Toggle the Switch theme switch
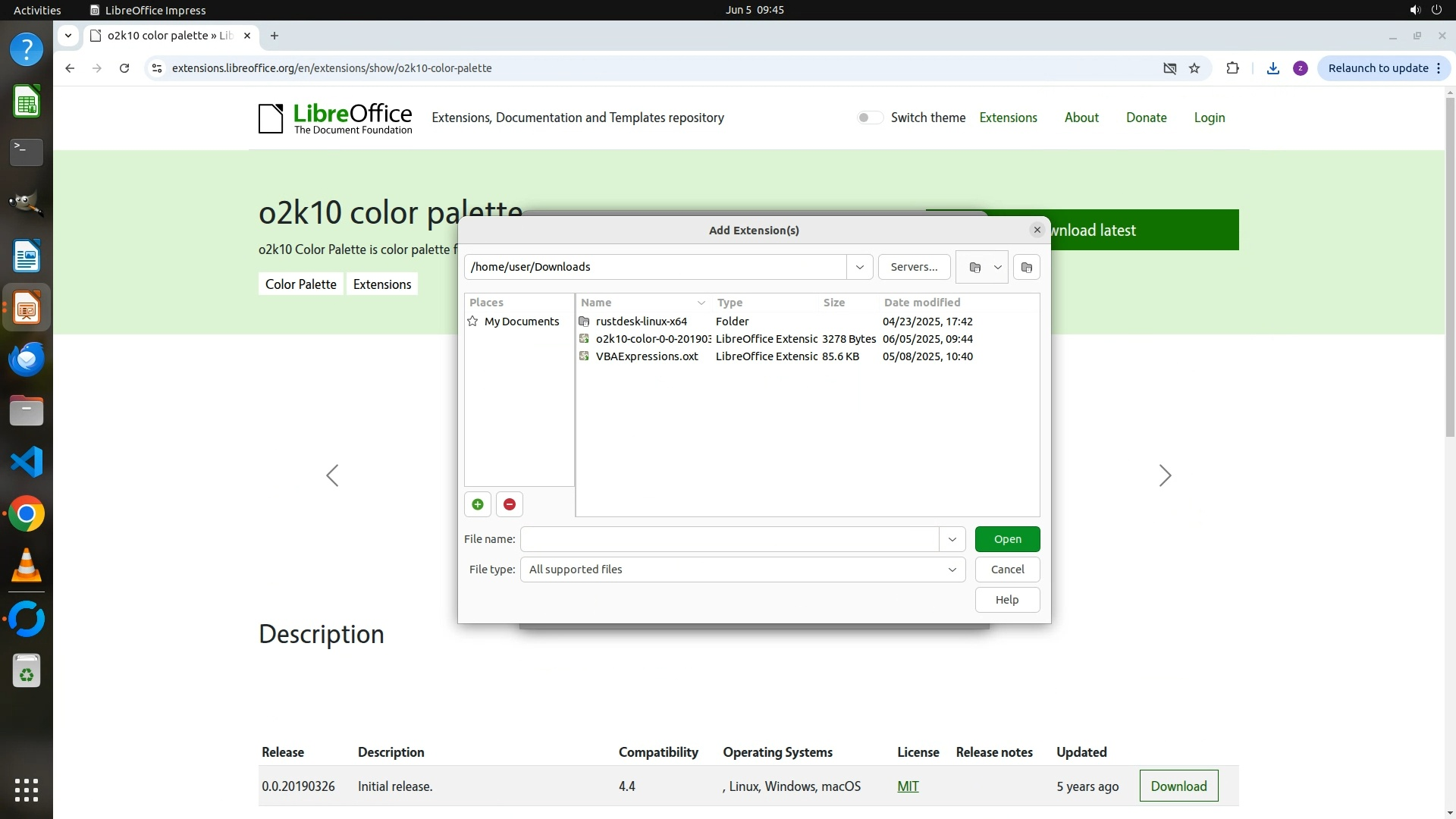The image size is (1456, 819). coord(870,118)
